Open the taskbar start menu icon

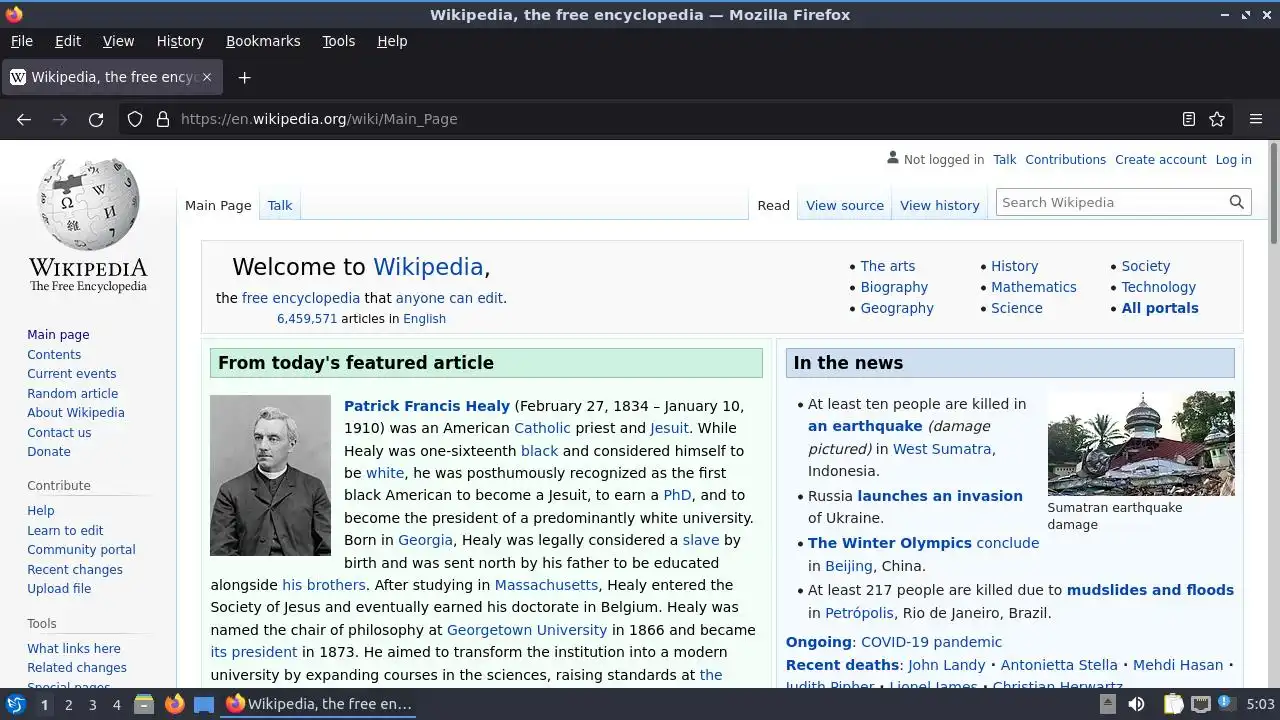coord(15,704)
